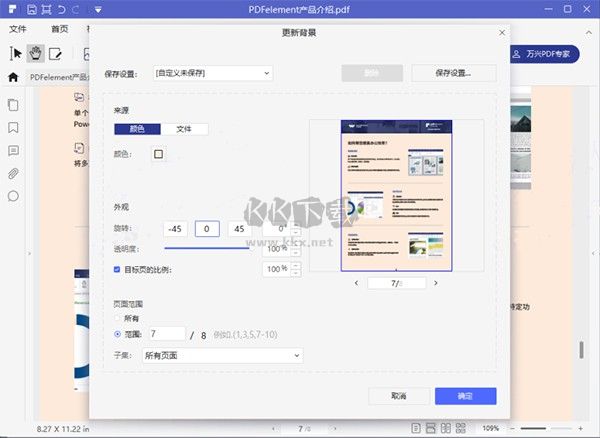The width and height of the screenshot is (600, 438).
Task: Click the 保存设置... button
Action: click(x=454, y=73)
